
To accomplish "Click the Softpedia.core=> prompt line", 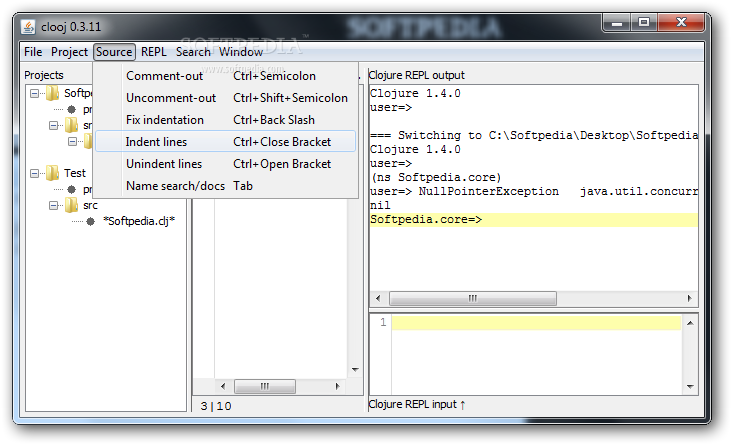I will [534, 219].
